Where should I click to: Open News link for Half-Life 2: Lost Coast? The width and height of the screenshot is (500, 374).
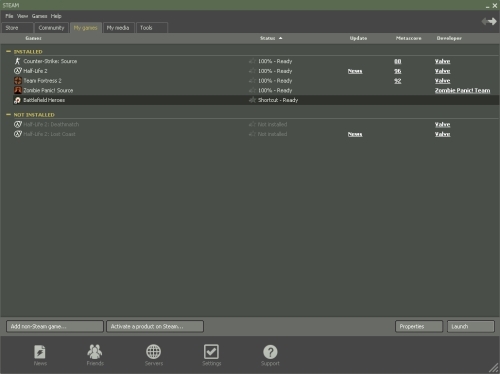355,134
